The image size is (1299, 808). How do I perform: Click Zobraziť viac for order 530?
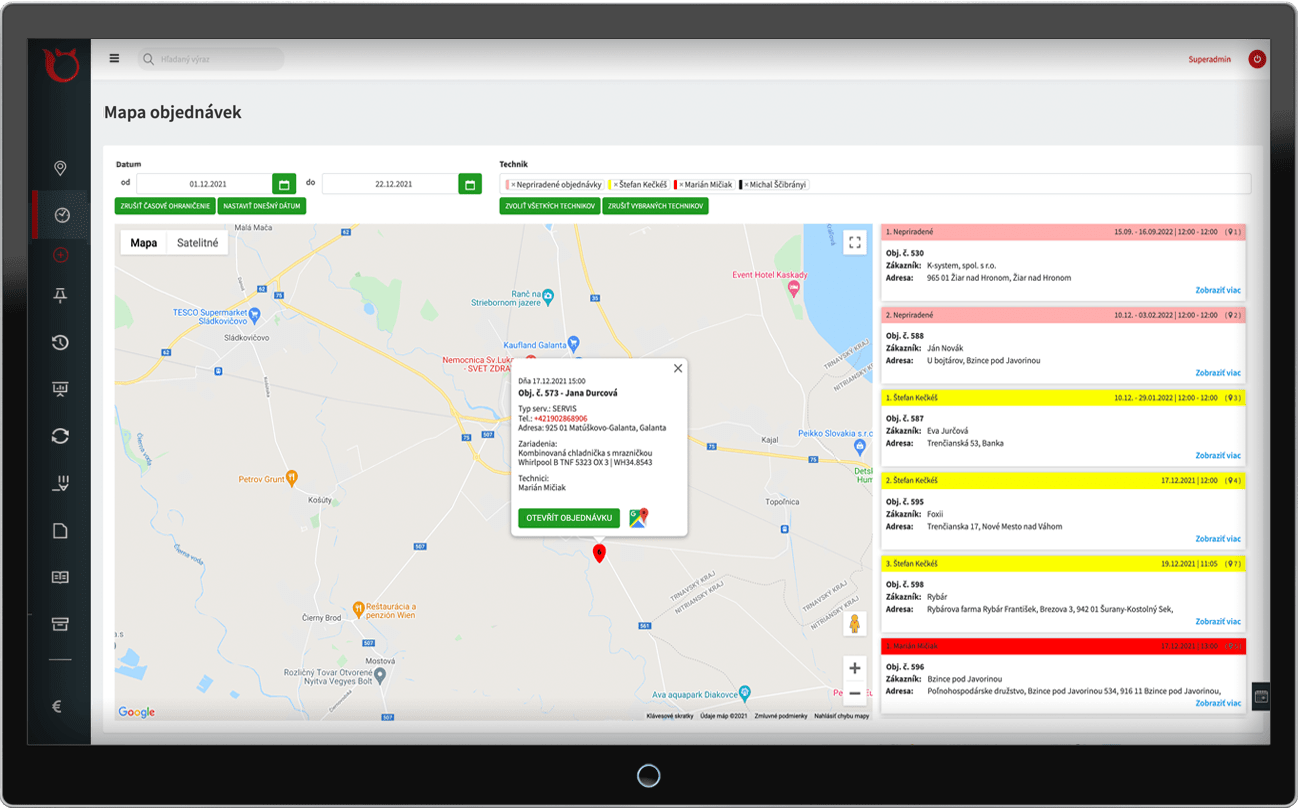[1218, 290]
